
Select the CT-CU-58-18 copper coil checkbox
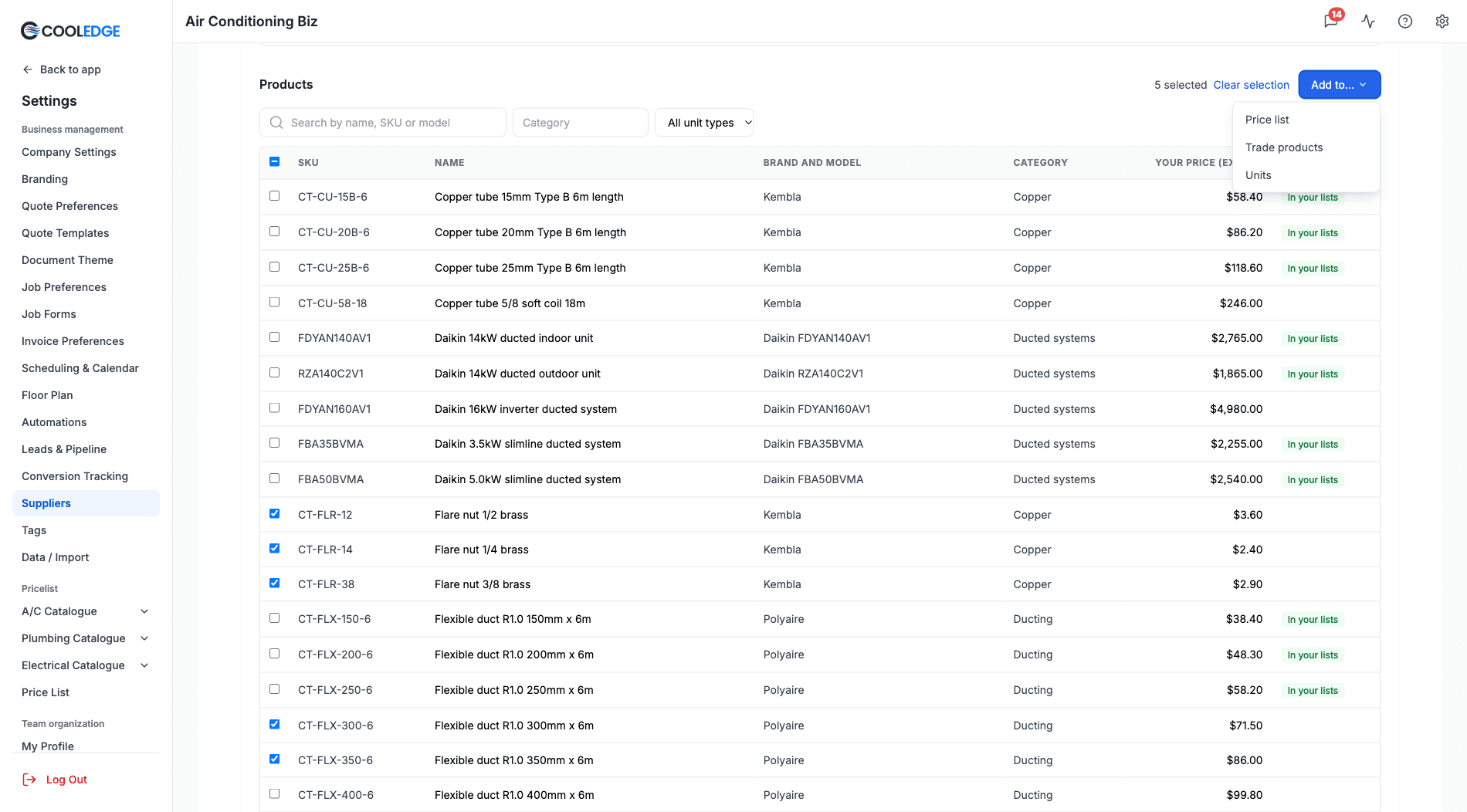click(274, 302)
